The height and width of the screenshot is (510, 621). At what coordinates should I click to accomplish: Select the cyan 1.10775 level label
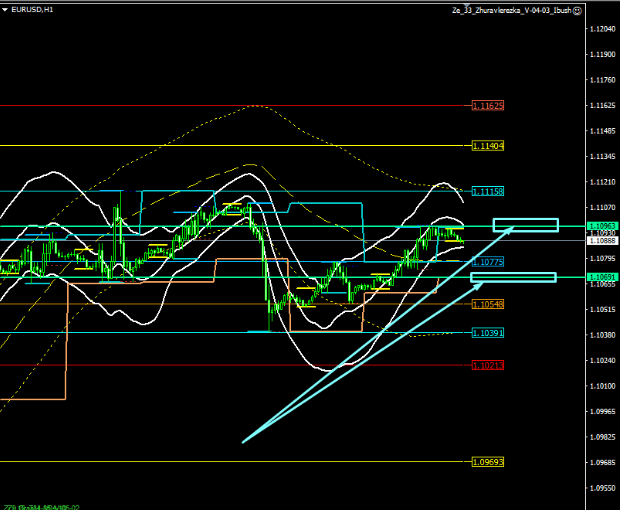coord(488,261)
